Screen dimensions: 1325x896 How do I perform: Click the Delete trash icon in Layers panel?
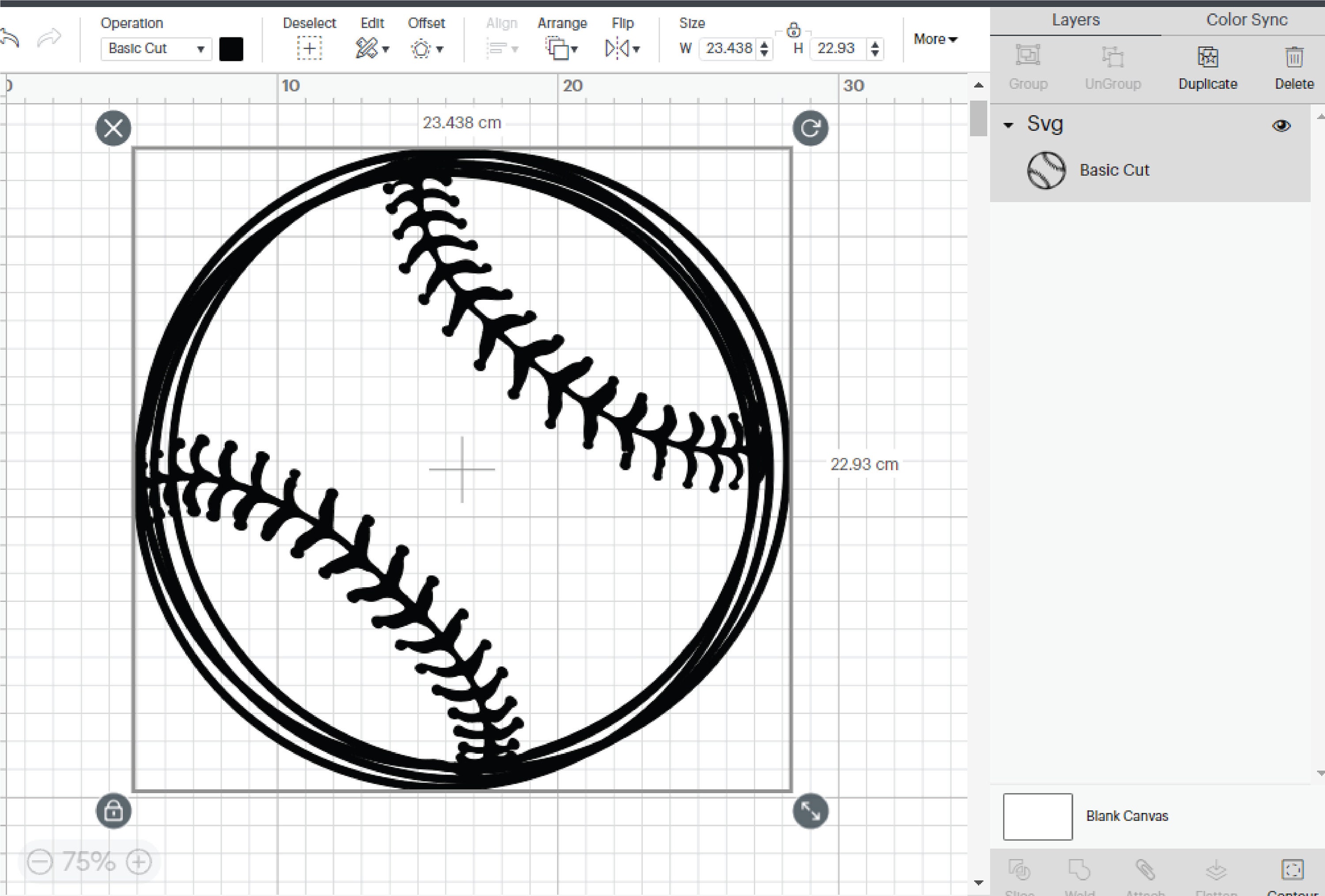(1293, 57)
